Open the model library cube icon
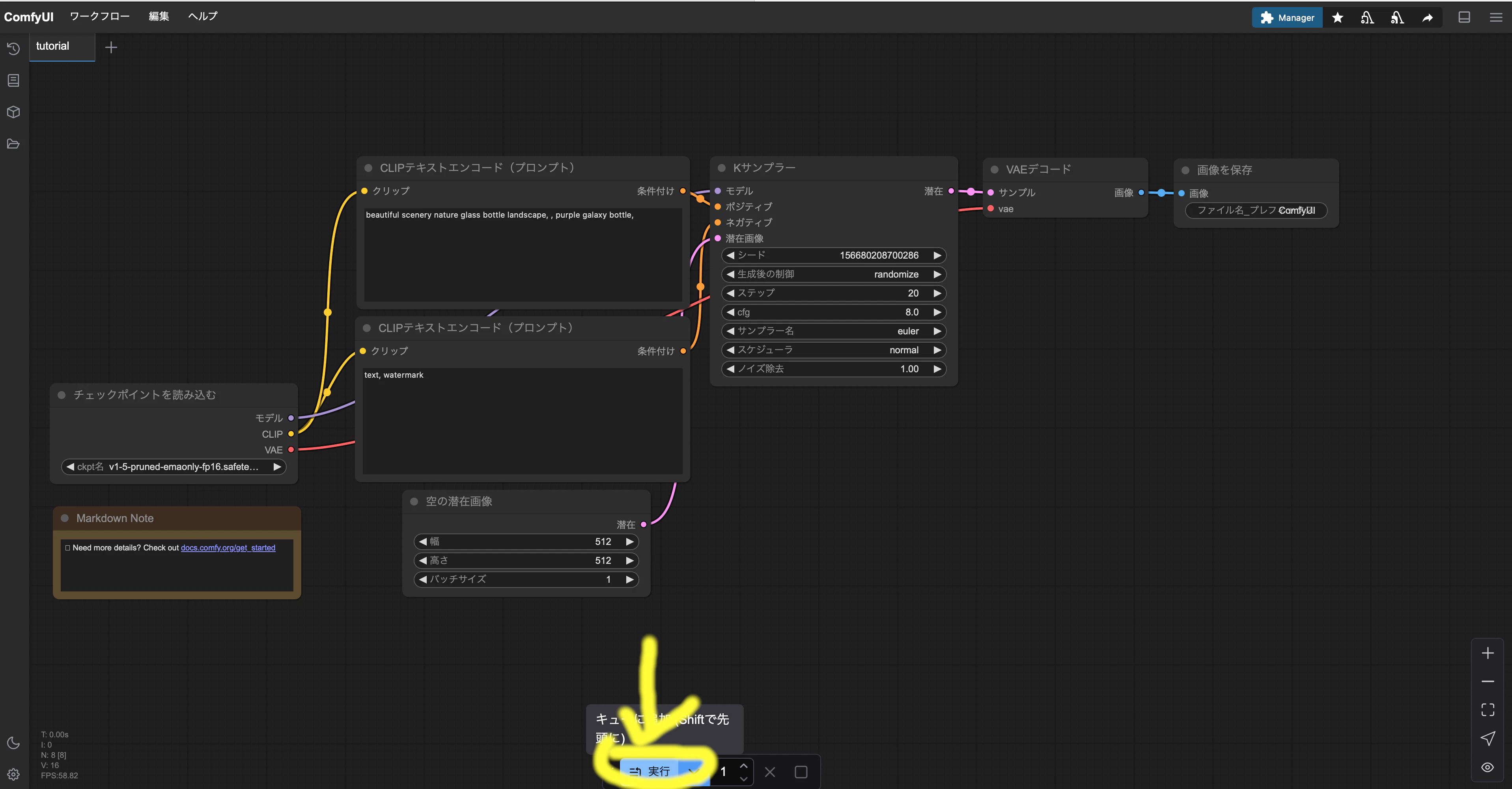 click(13, 112)
